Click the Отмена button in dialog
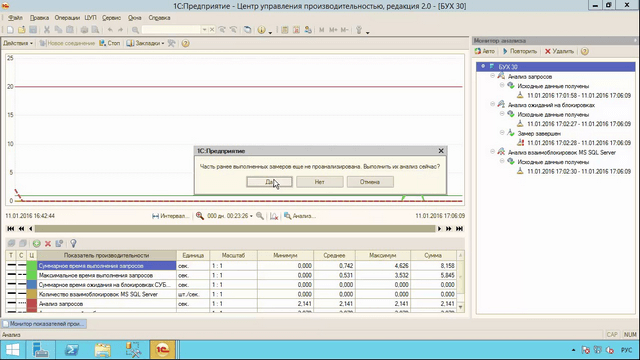 click(370, 182)
